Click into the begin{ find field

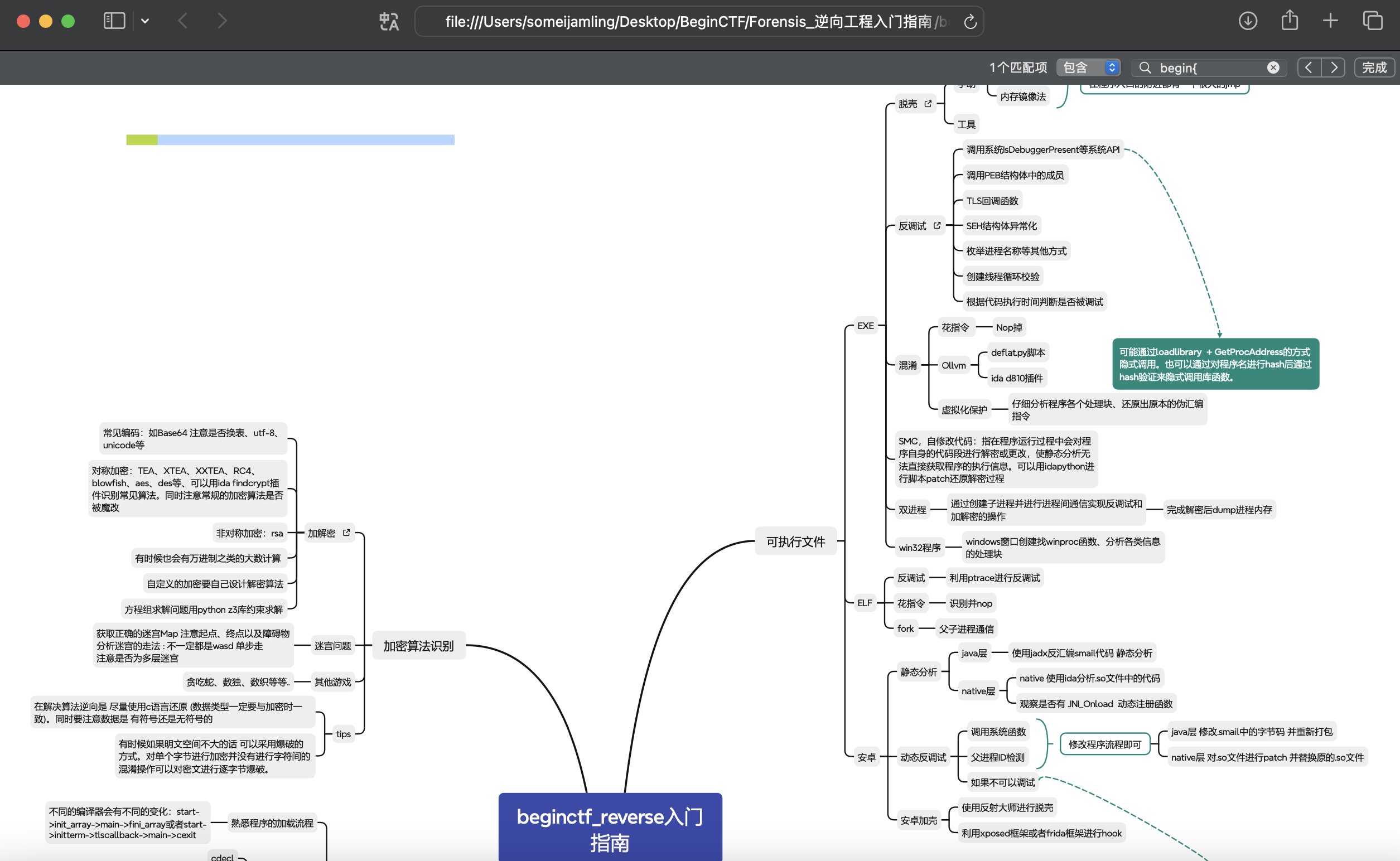coord(1208,68)
